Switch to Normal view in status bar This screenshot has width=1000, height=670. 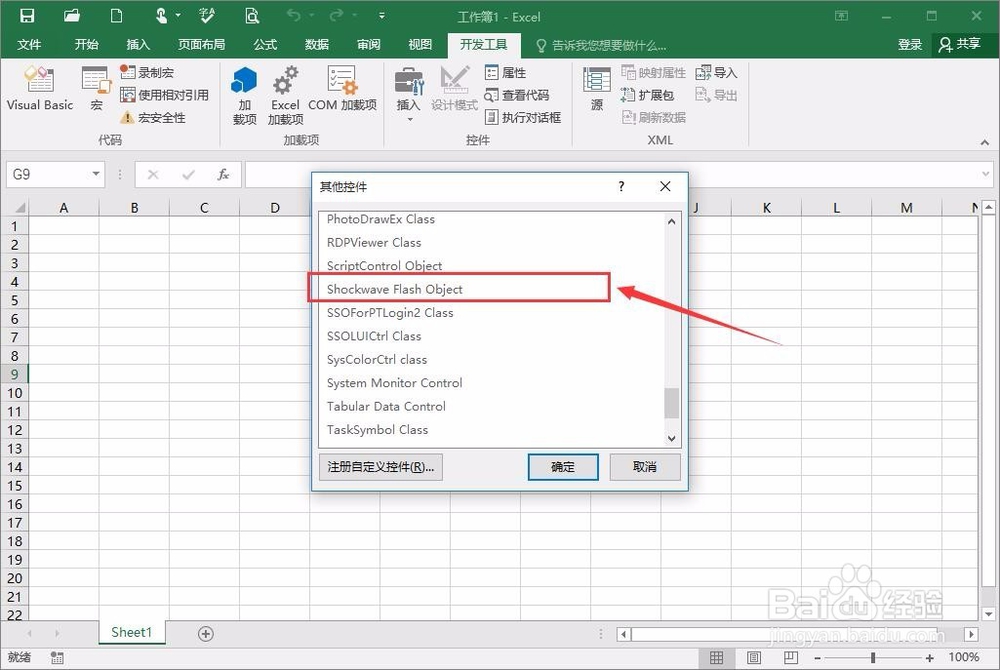pyautogui.click(x=716, y=657)
